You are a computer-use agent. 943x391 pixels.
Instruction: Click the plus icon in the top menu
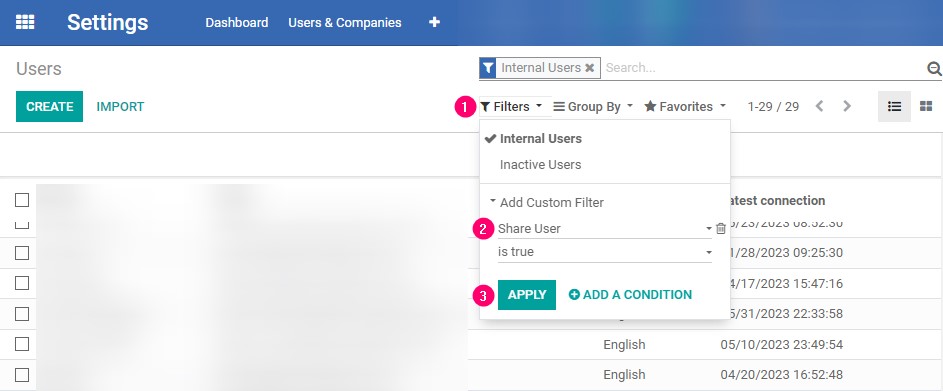click(434, 22)
